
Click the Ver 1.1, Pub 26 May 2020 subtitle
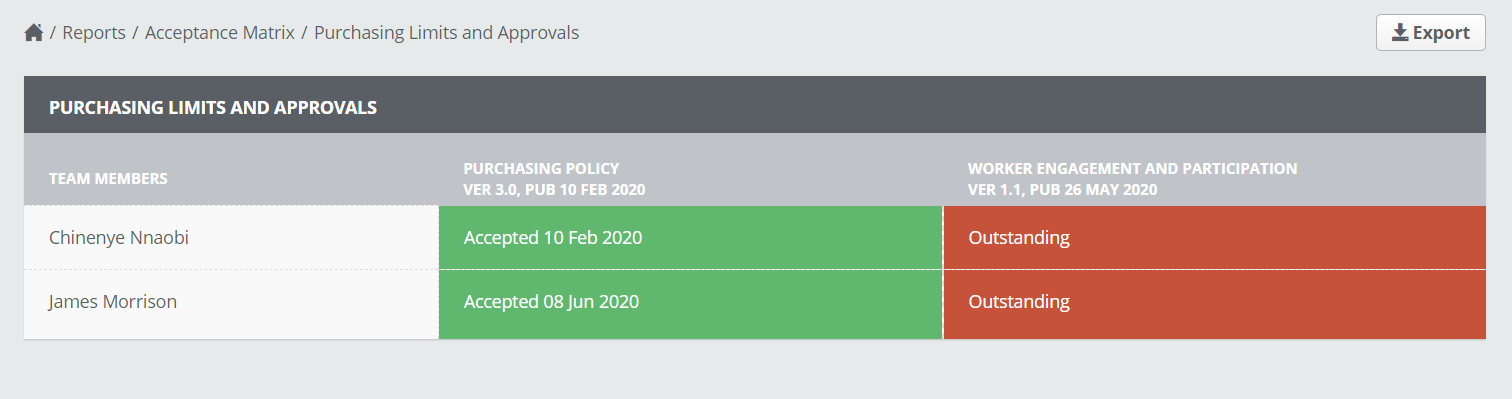(x=1062, y=189)
